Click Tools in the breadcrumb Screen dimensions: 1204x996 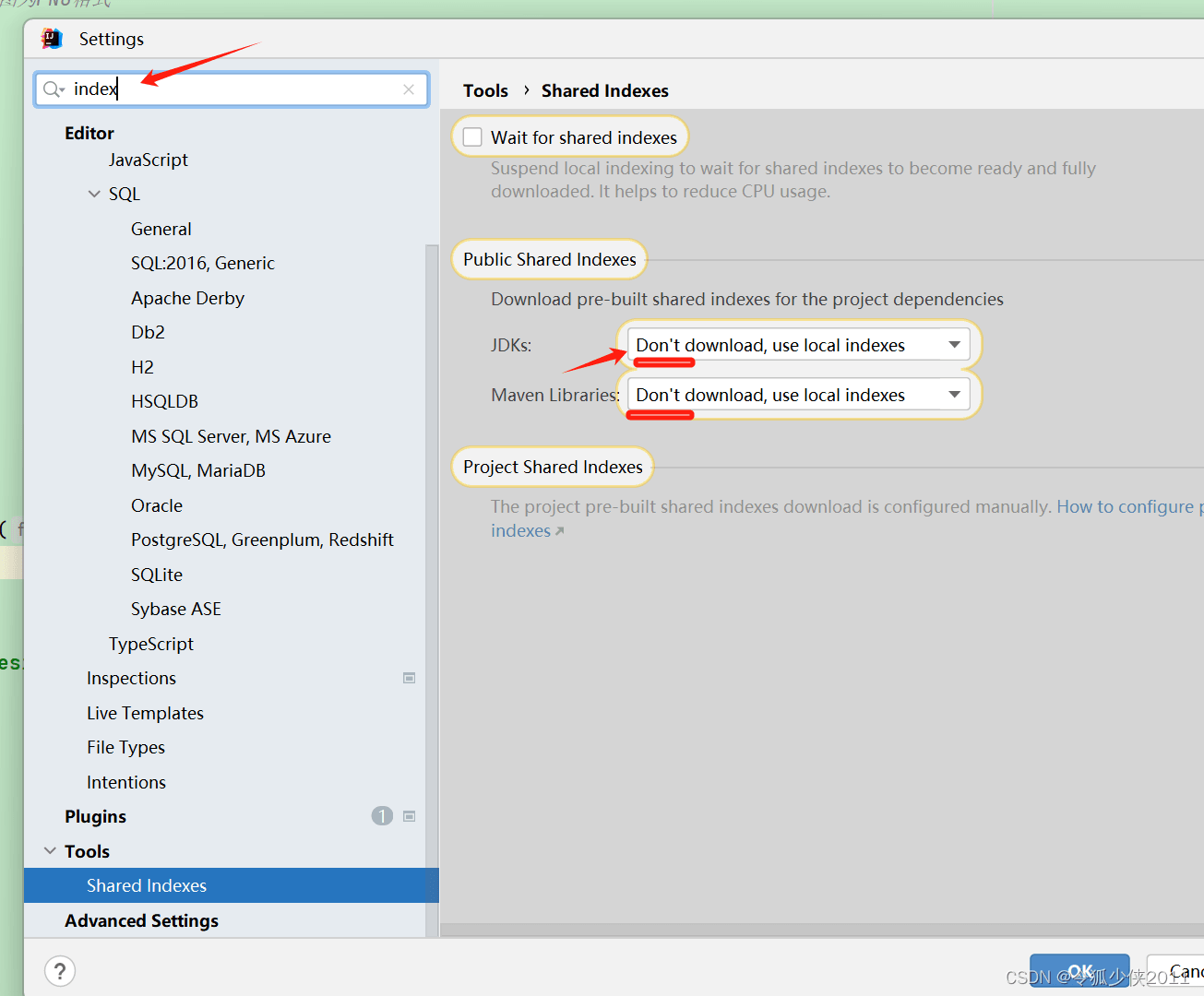485,90
